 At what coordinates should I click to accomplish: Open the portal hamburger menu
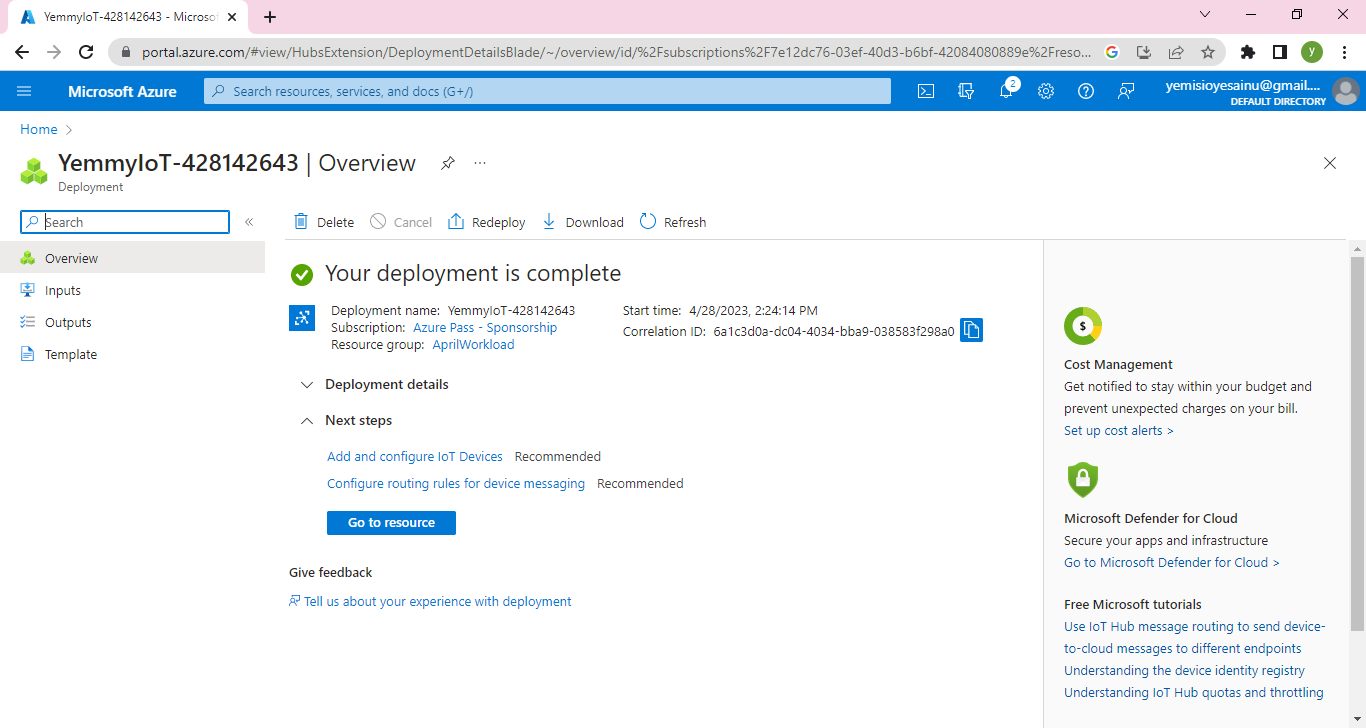[x=24, y=91]
